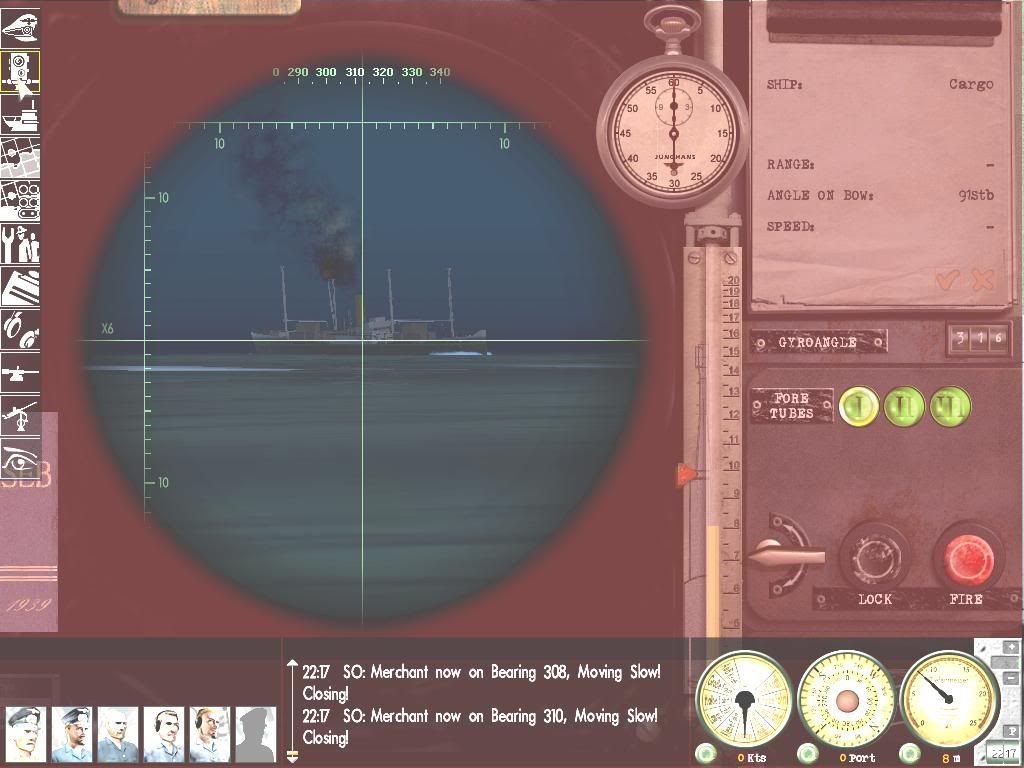Cancel notepad data with the X mark
Image resolution: width=1024 pixels, height=768 pixels.
tap(982, 280)
